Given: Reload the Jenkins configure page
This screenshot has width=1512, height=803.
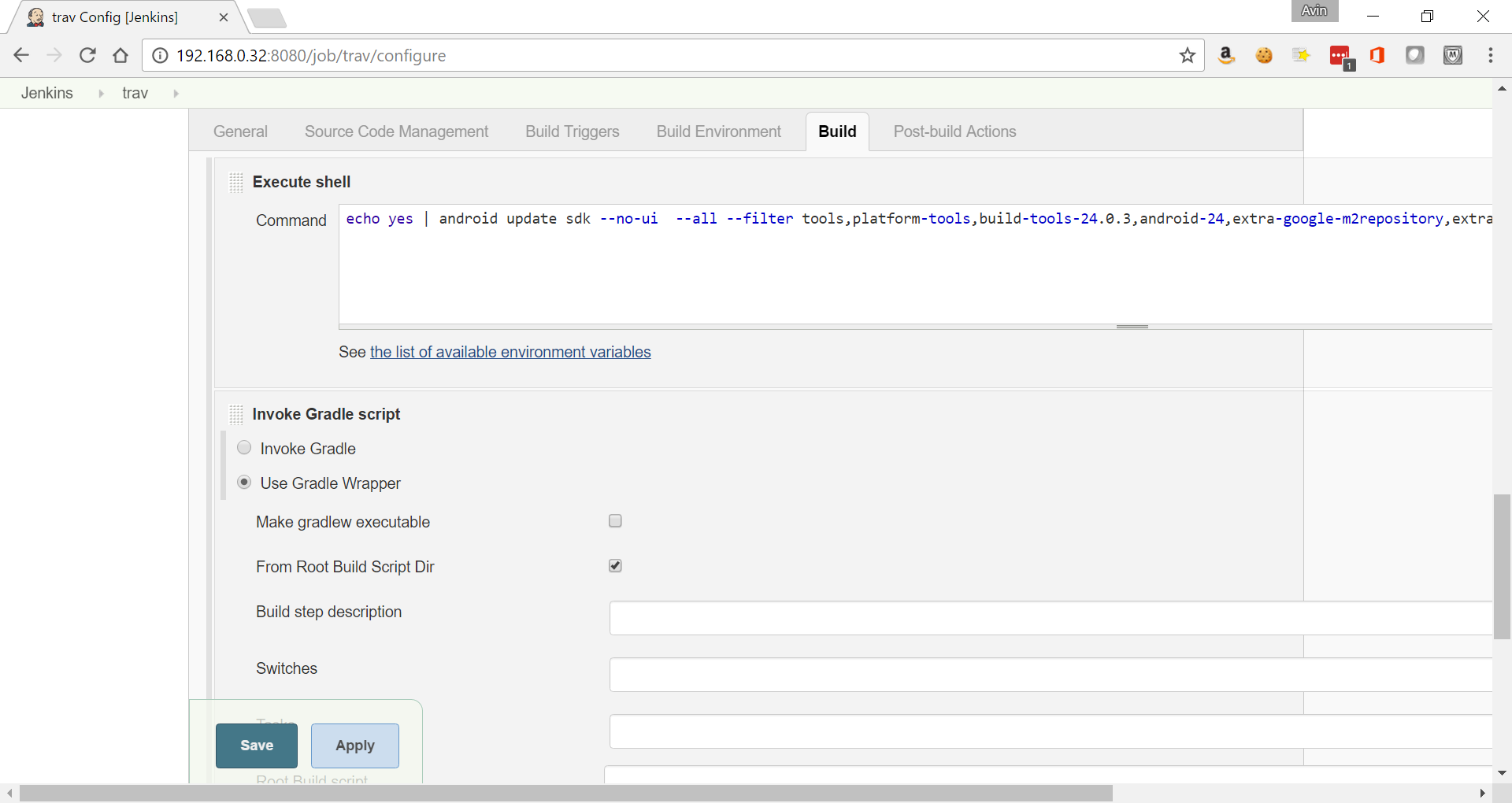Looking at the screenshot, I should [87, 55].
